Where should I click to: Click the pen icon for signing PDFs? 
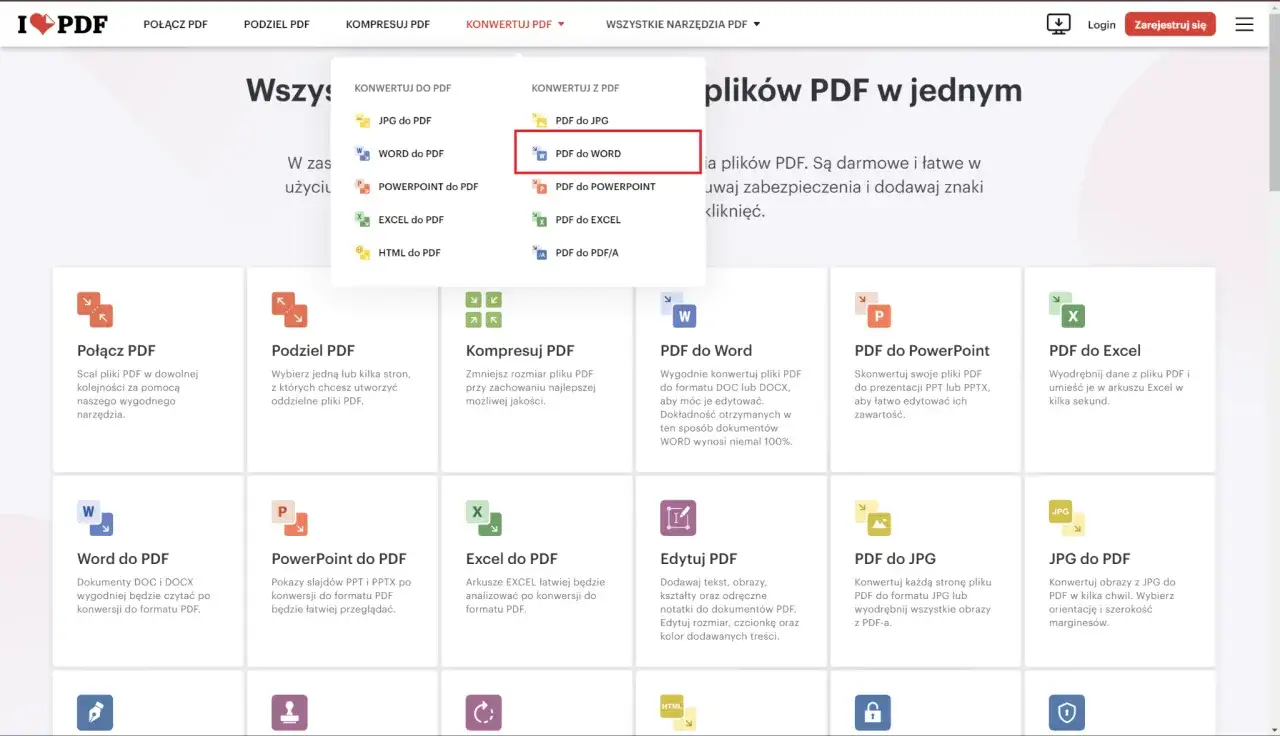coord(95,713)
